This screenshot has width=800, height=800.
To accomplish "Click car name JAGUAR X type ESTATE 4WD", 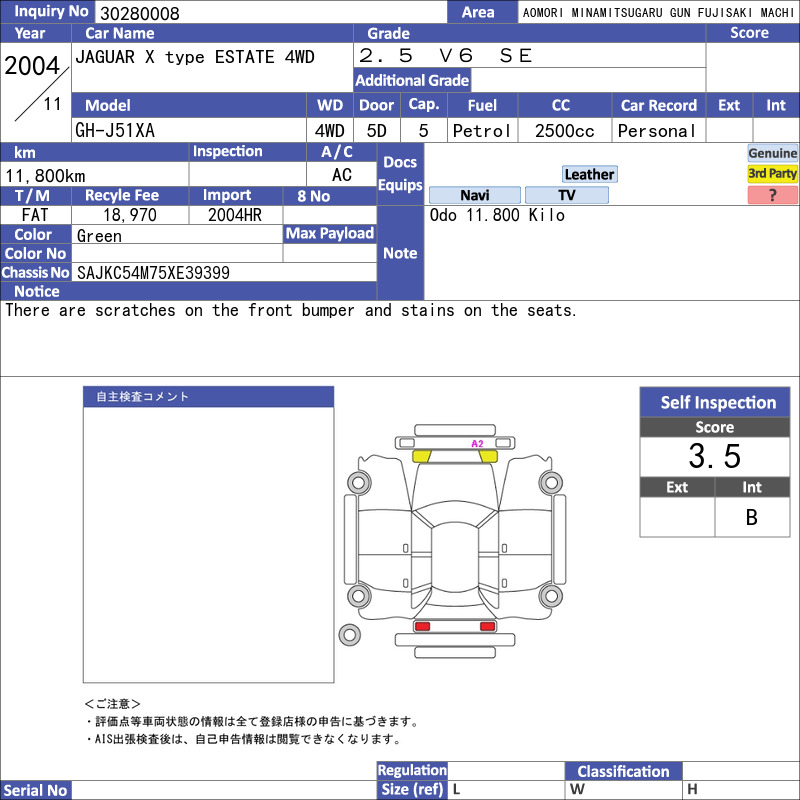I will pos(195,57).
